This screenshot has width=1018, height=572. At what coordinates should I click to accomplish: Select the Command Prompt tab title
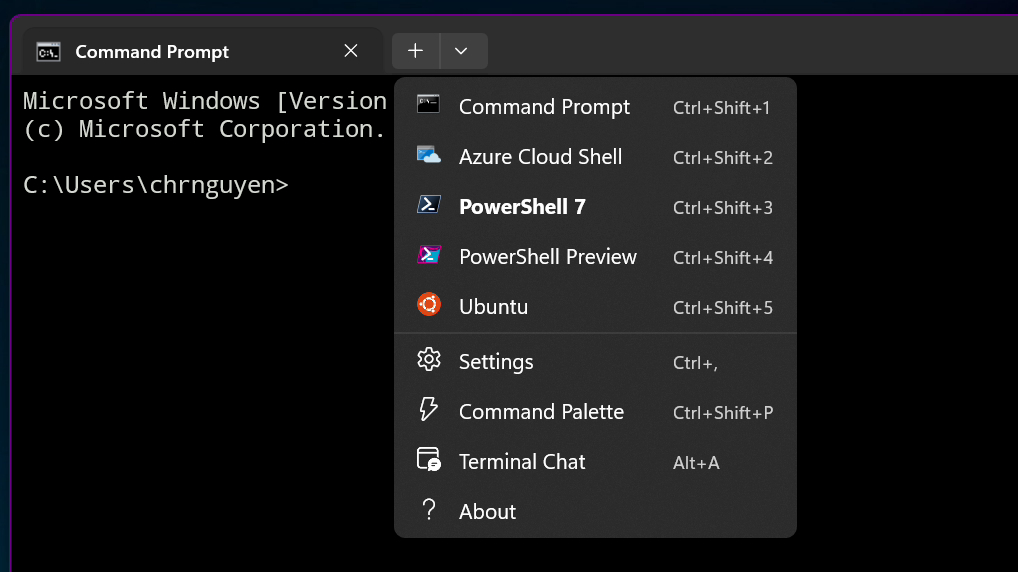pyautogui.click(x=152, y=52)
